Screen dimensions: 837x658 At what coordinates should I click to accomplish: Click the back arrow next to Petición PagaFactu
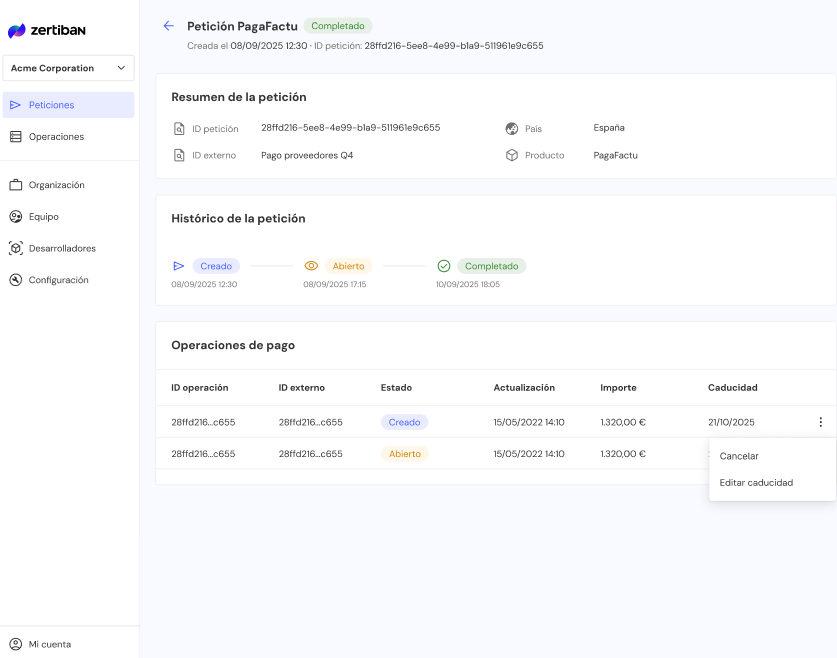coord(168,26)
